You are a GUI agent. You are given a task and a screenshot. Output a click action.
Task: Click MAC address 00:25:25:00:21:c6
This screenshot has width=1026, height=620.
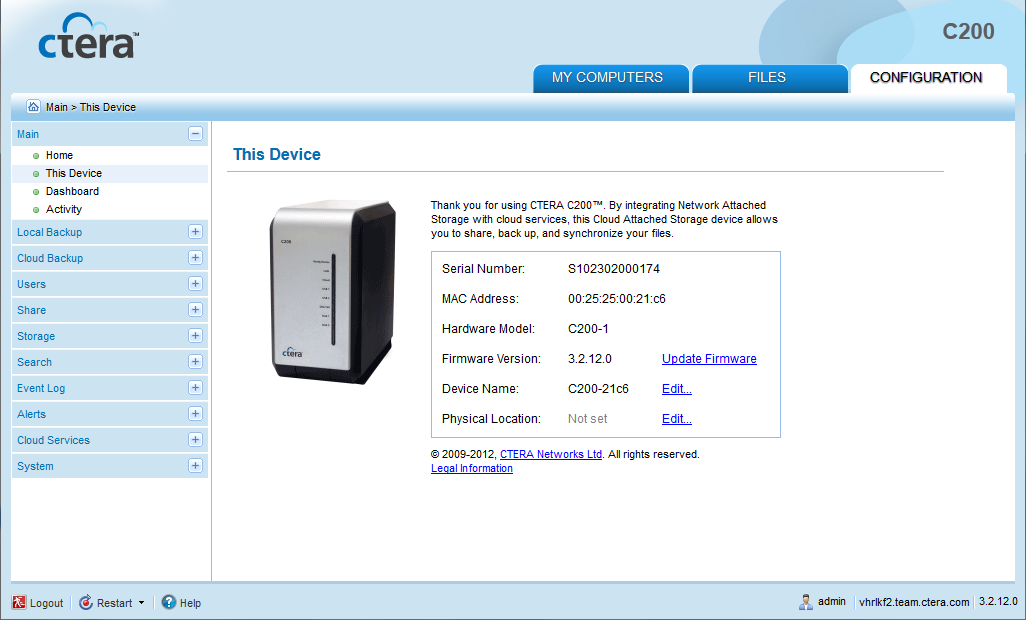click(616, 299)
